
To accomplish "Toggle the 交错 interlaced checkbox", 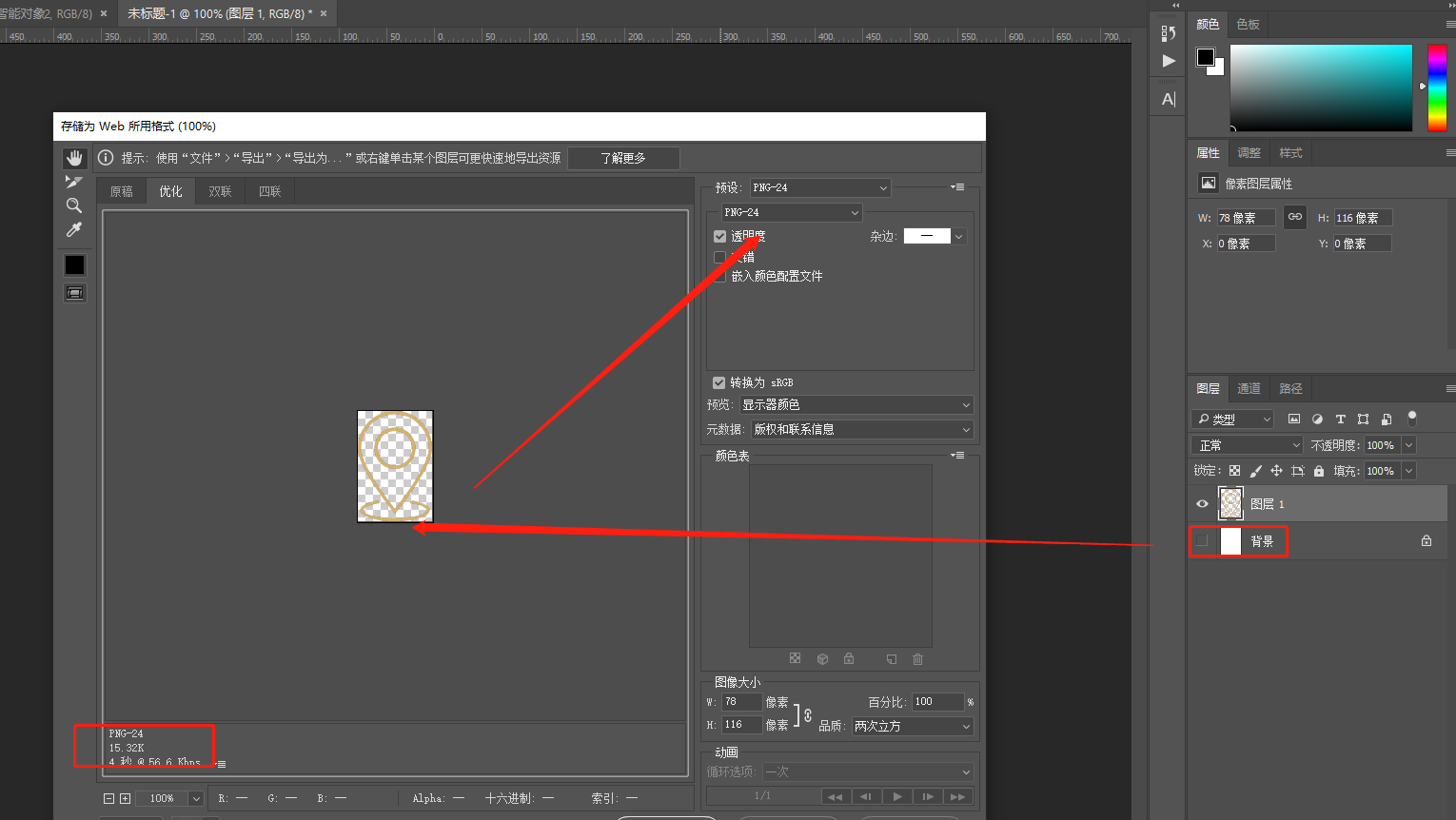I will coord(719,257).
